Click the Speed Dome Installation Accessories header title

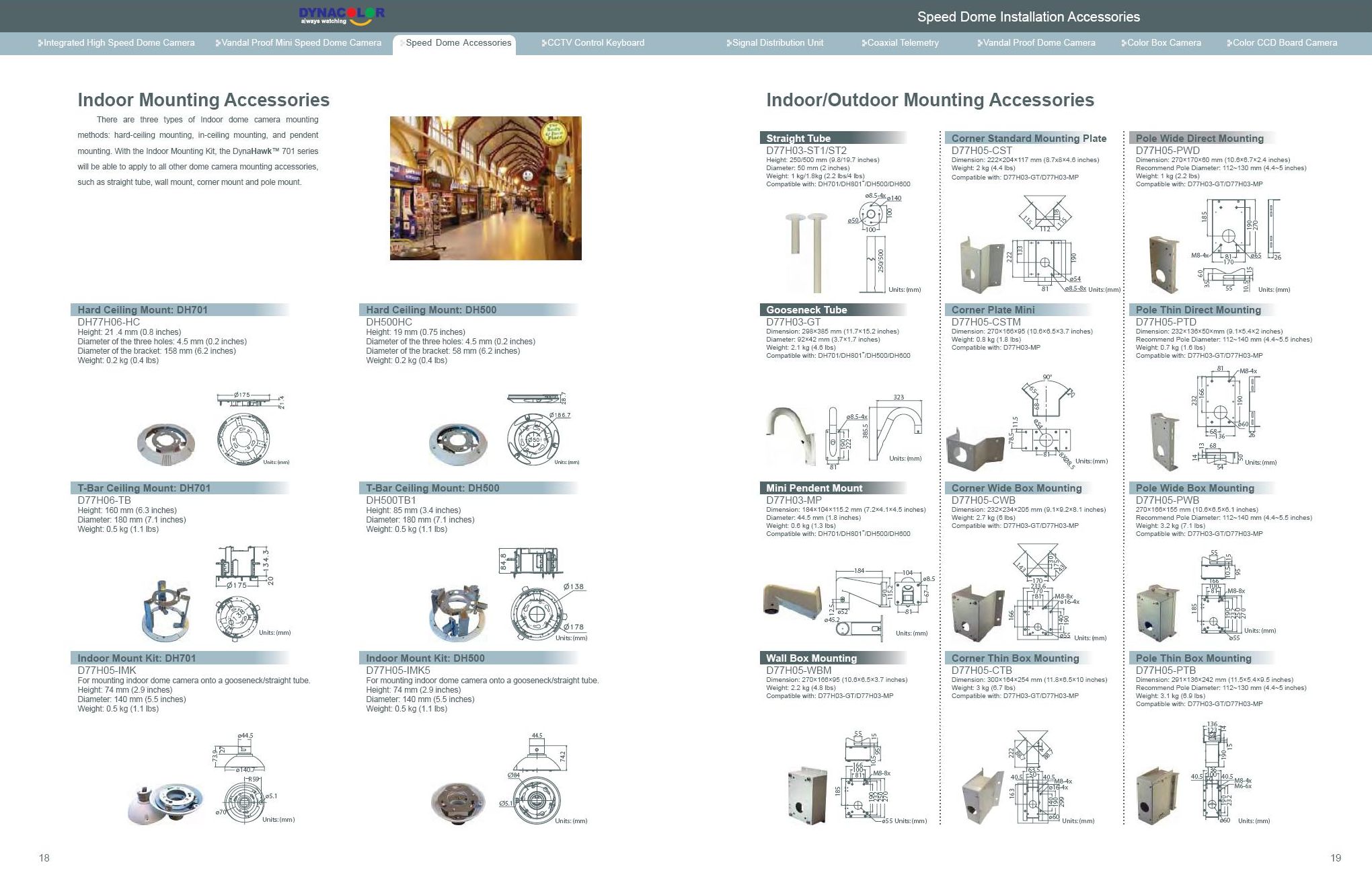click(1028, 17)
